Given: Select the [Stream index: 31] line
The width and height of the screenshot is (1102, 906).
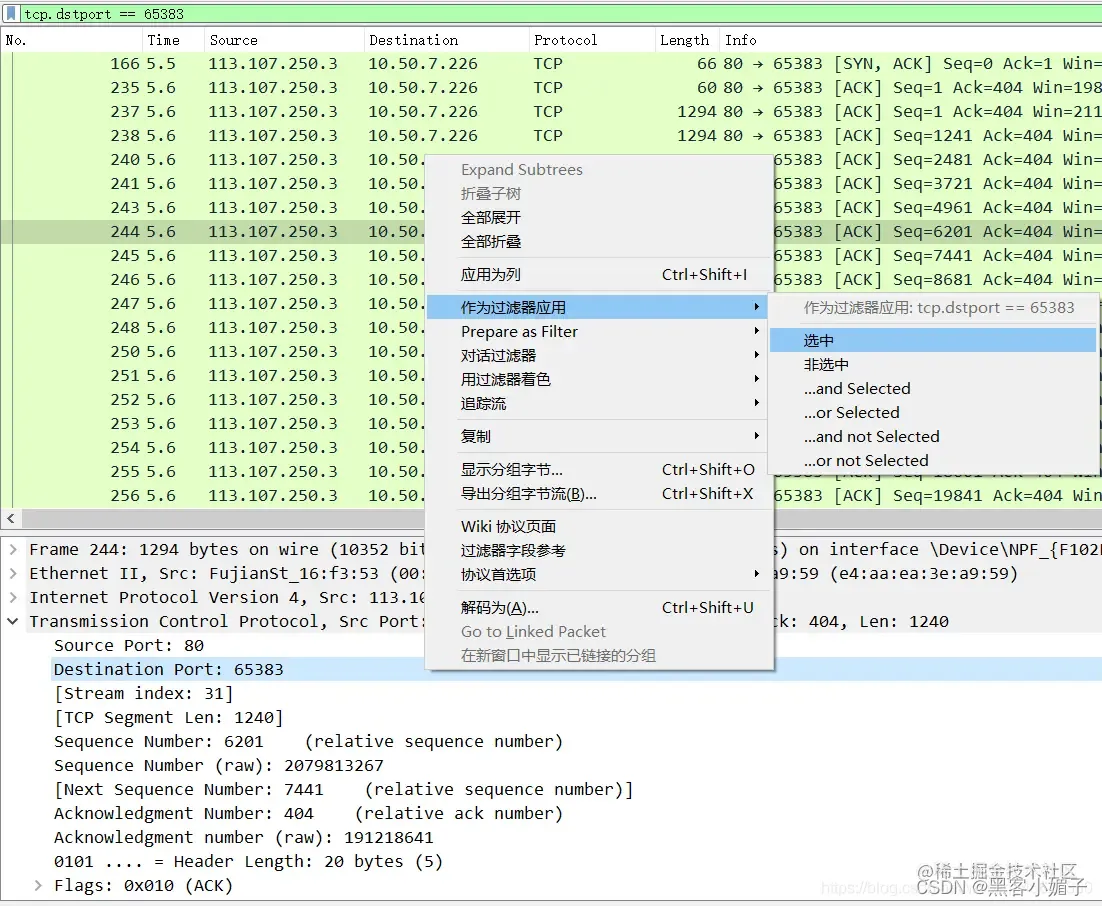Looking at the screenshot, I should (x=143, y=693).
